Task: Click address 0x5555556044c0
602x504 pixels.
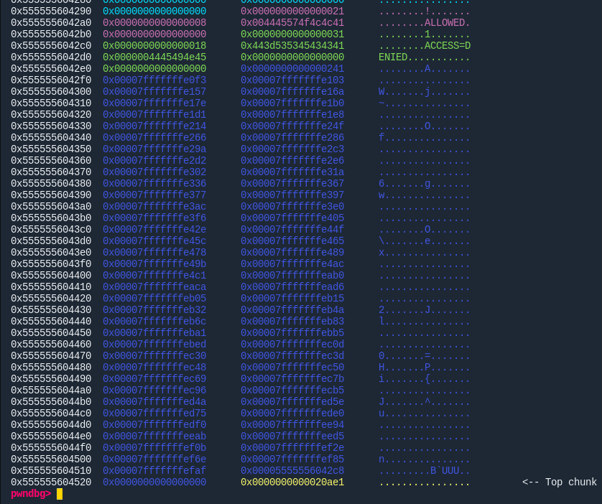Action: (x=51, y=413)
